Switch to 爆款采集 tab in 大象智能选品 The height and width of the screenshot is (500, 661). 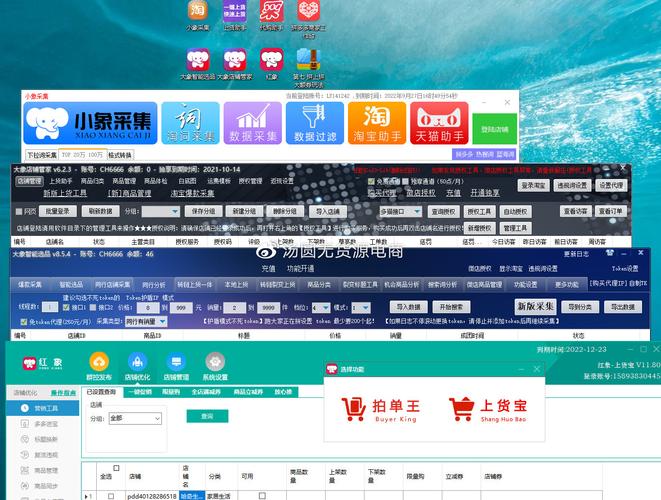tap(30, 285)
